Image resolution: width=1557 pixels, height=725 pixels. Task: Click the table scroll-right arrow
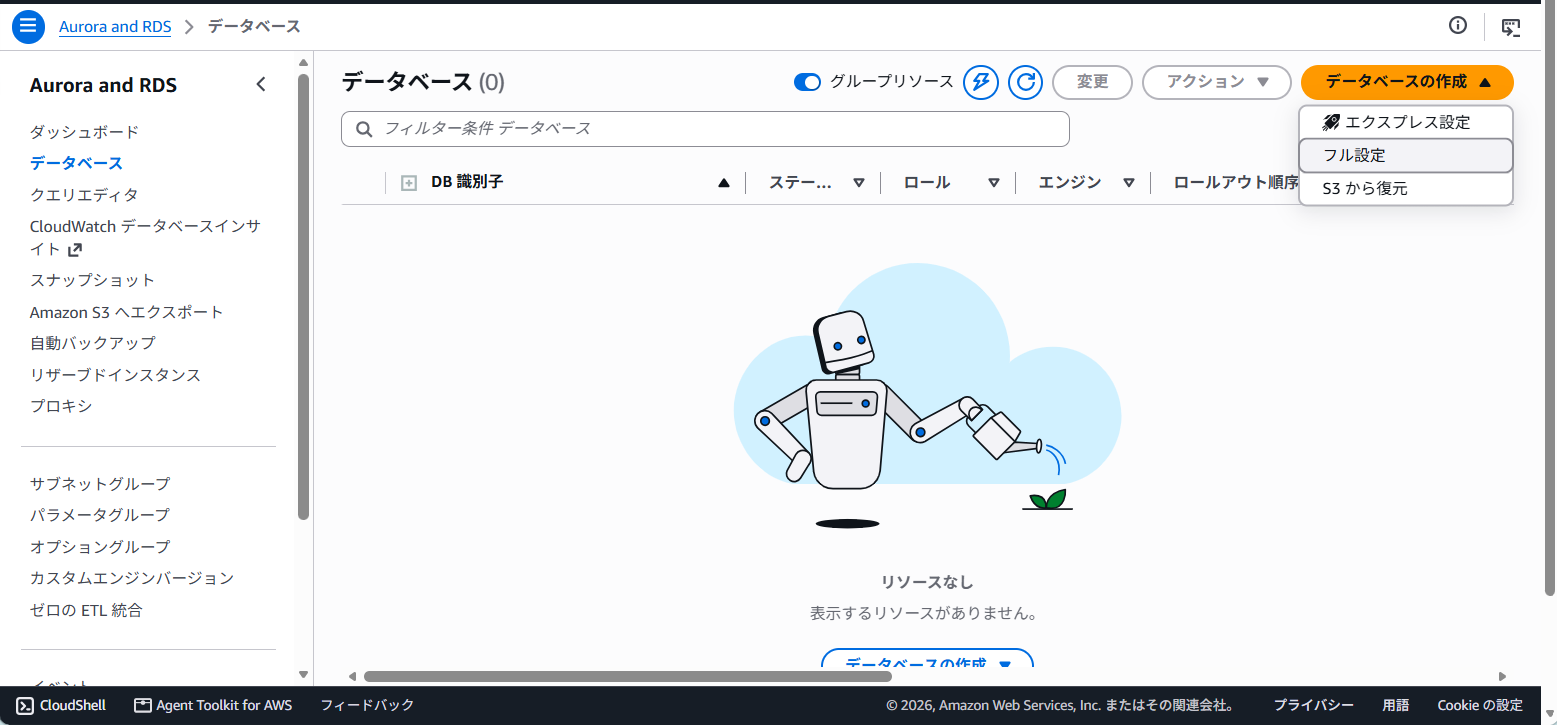click(x=1502, y=676)
